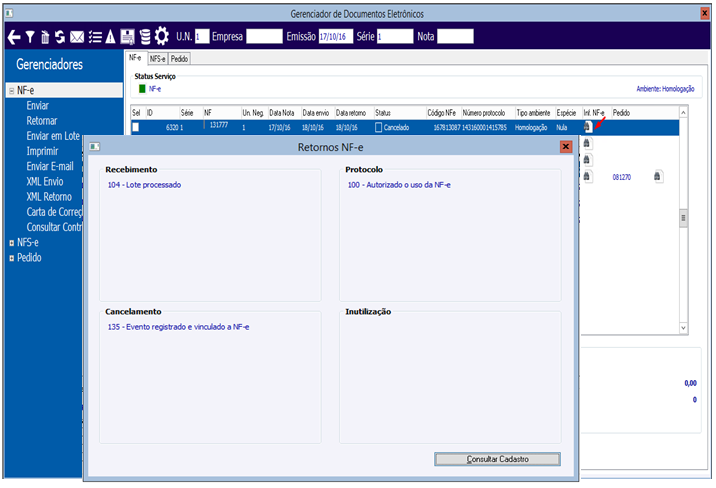Image resolution: width=716 pixels, height=488 pixels.
Task: Click the Inf. NF-e column header
Action: (594, 113)
